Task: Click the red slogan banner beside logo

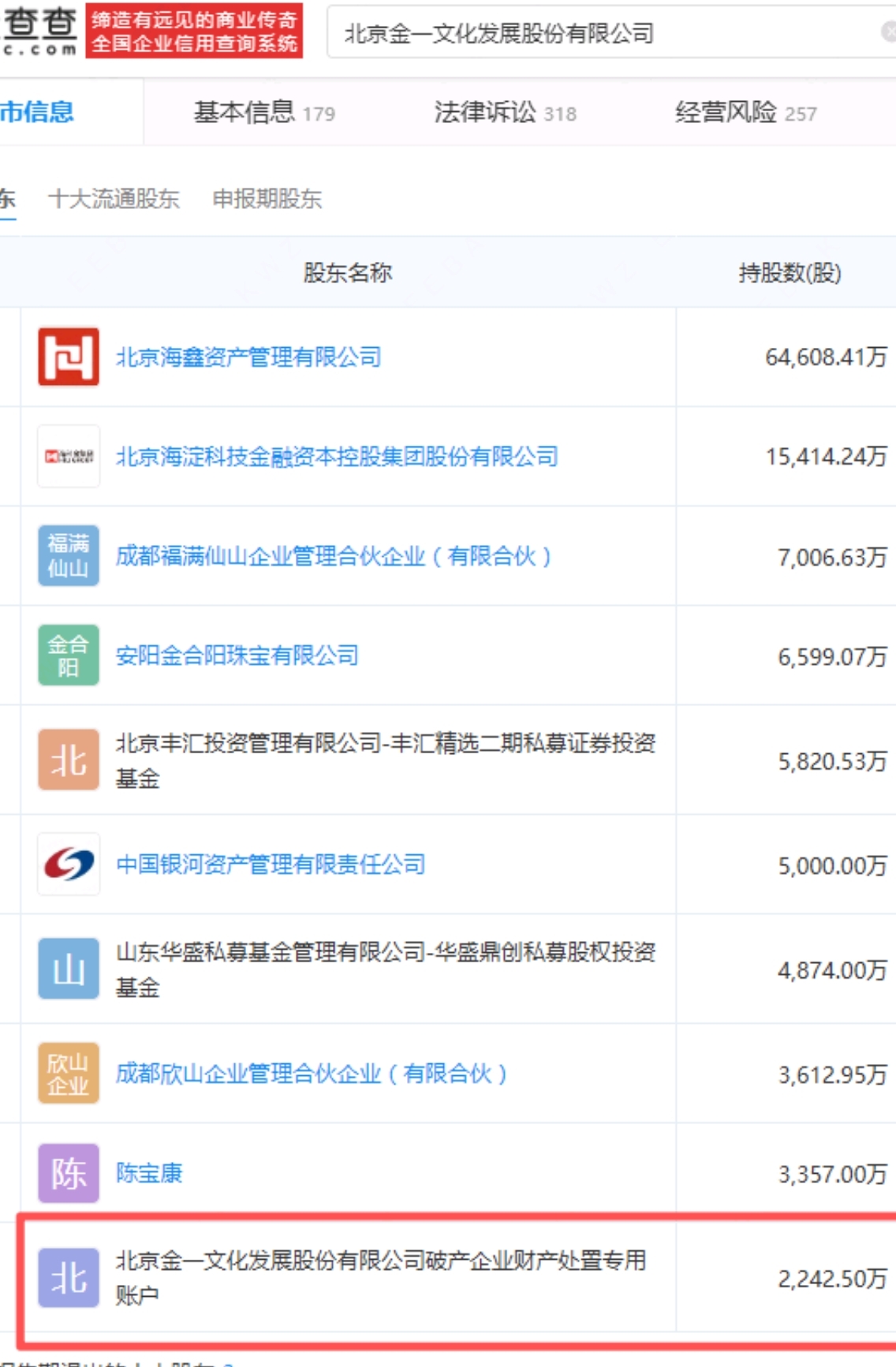Action: [x=194, y=31]
